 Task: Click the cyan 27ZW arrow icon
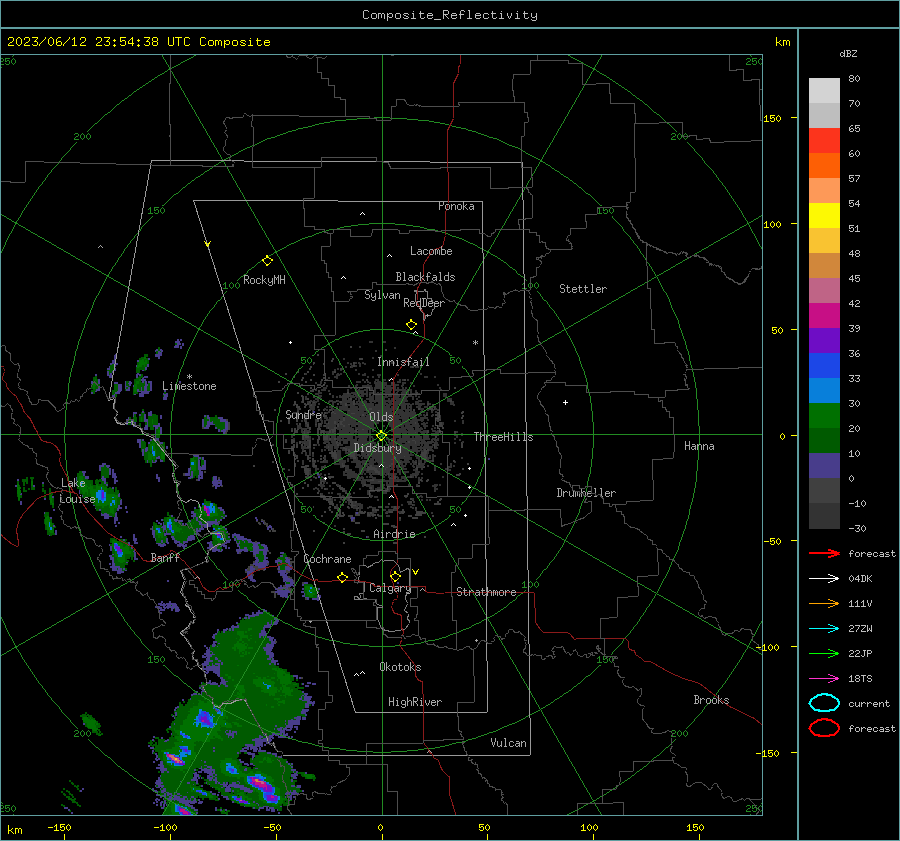(824, 629)
